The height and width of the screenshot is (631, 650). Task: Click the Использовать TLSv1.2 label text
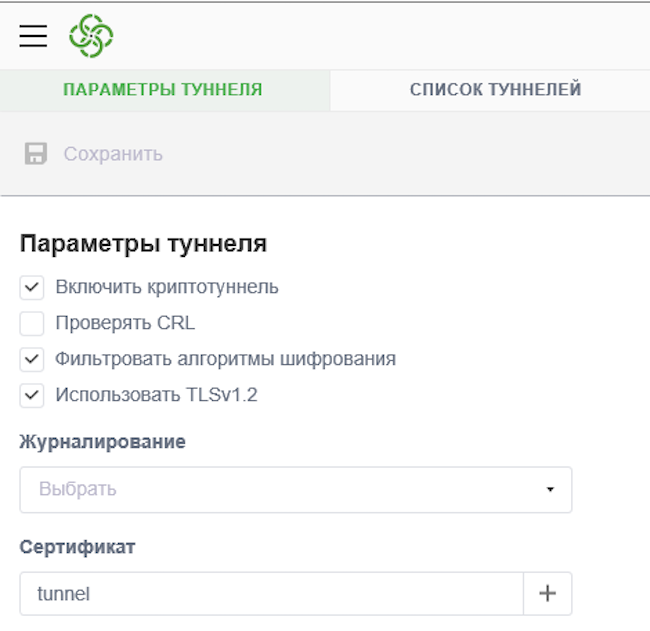157,395
